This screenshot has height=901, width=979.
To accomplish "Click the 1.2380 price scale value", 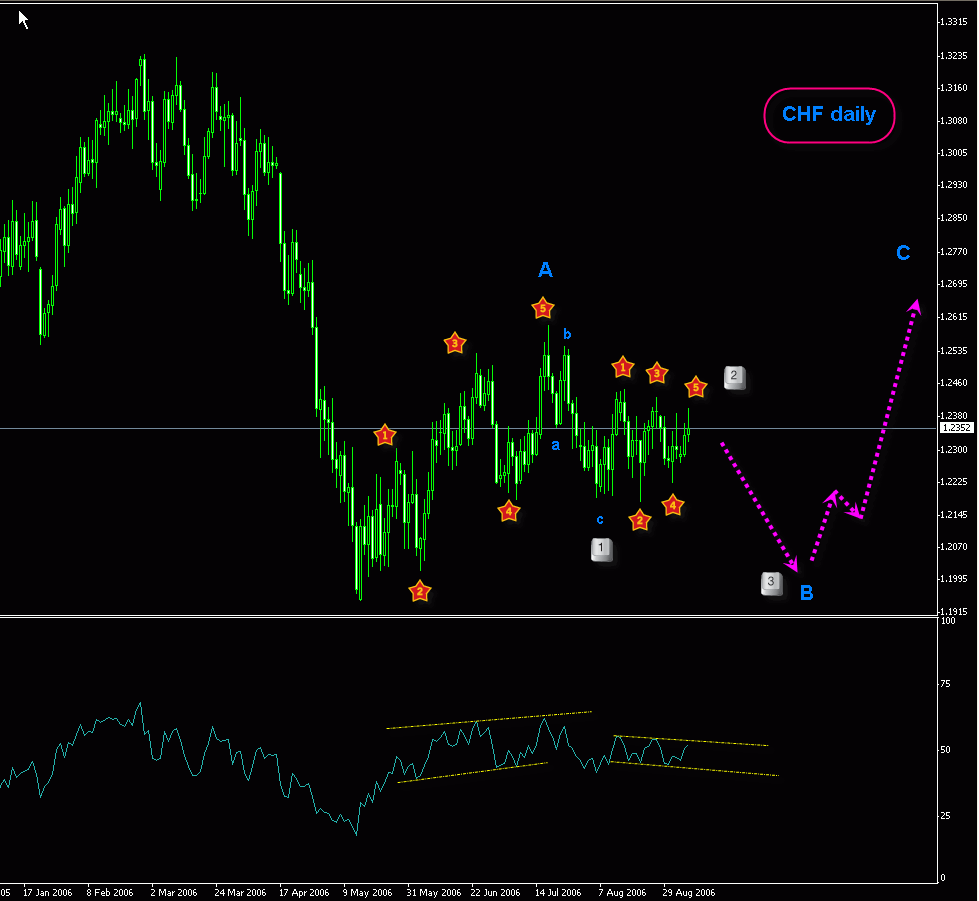I will coord(954,415).
